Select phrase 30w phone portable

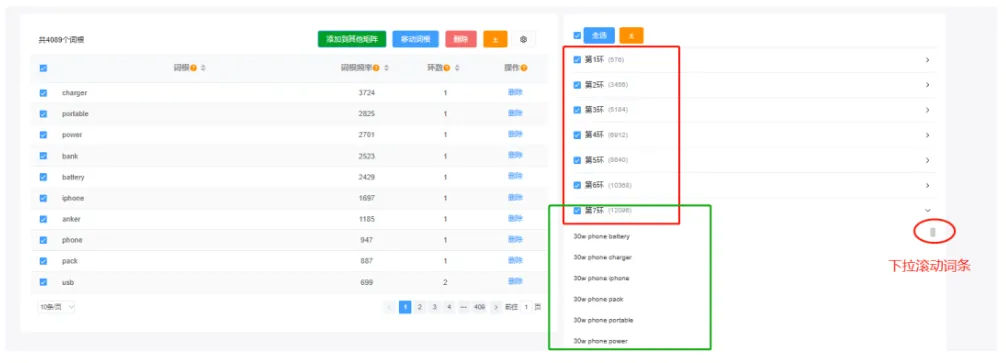pyautogui.click(x=603, y=320)
